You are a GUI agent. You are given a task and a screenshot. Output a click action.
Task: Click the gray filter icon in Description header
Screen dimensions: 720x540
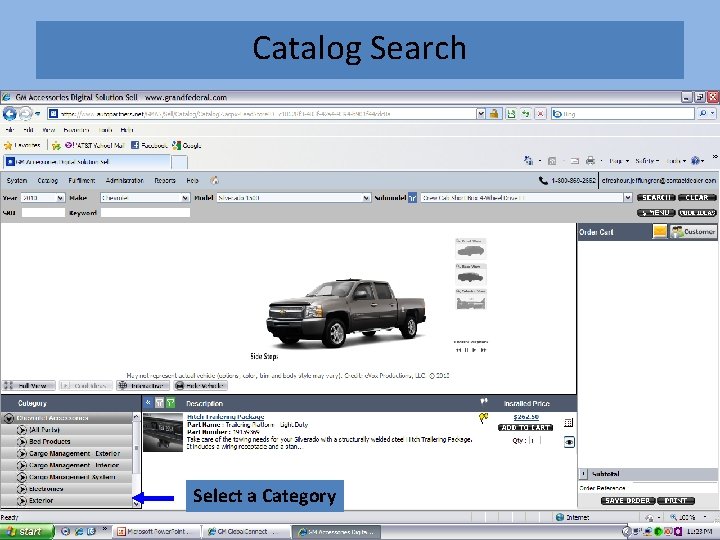(159, 403)
